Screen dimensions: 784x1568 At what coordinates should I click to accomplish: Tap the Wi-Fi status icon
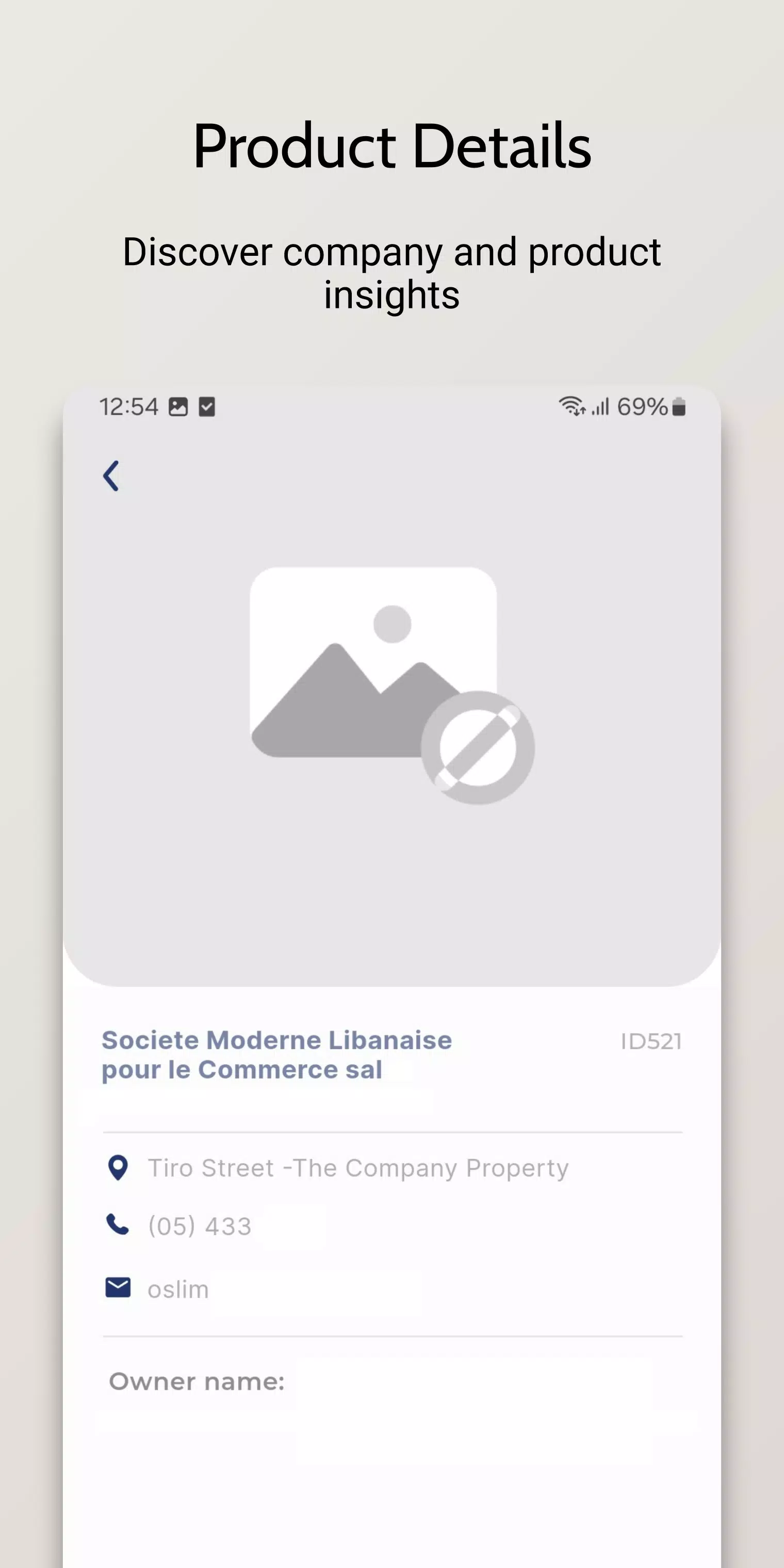pos(572,406)
